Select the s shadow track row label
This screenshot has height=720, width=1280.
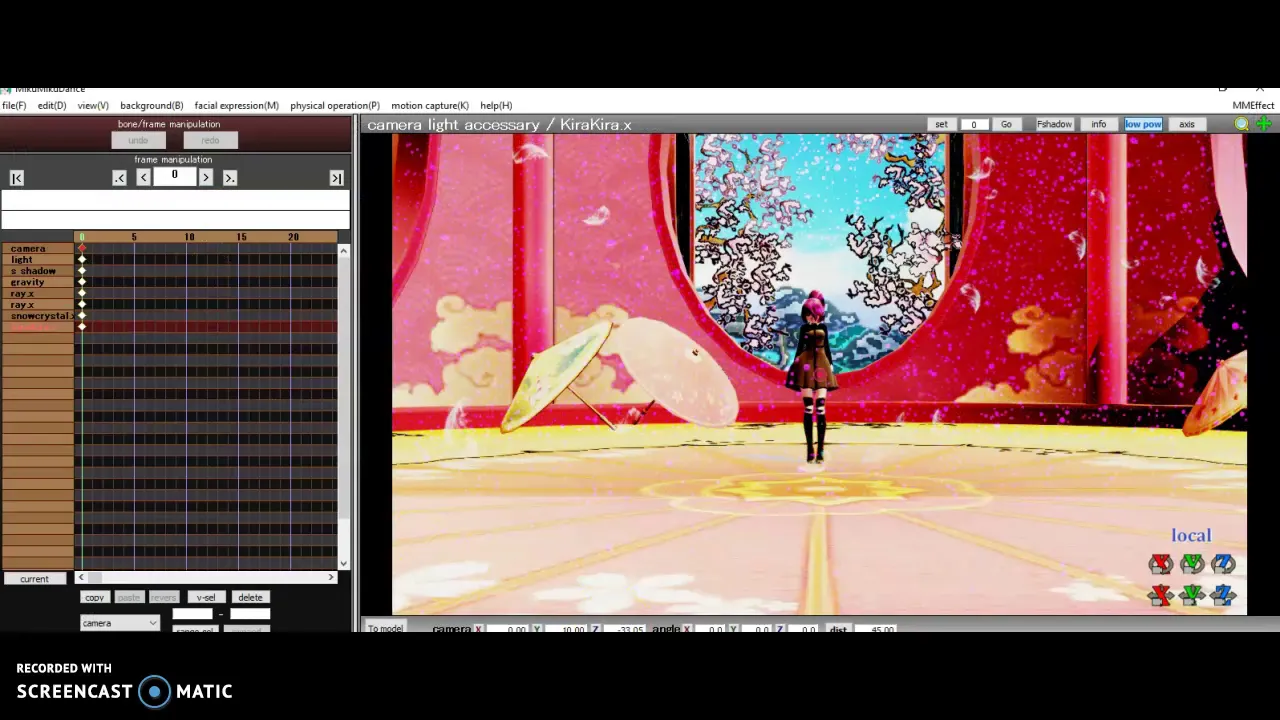click(38, 271)
